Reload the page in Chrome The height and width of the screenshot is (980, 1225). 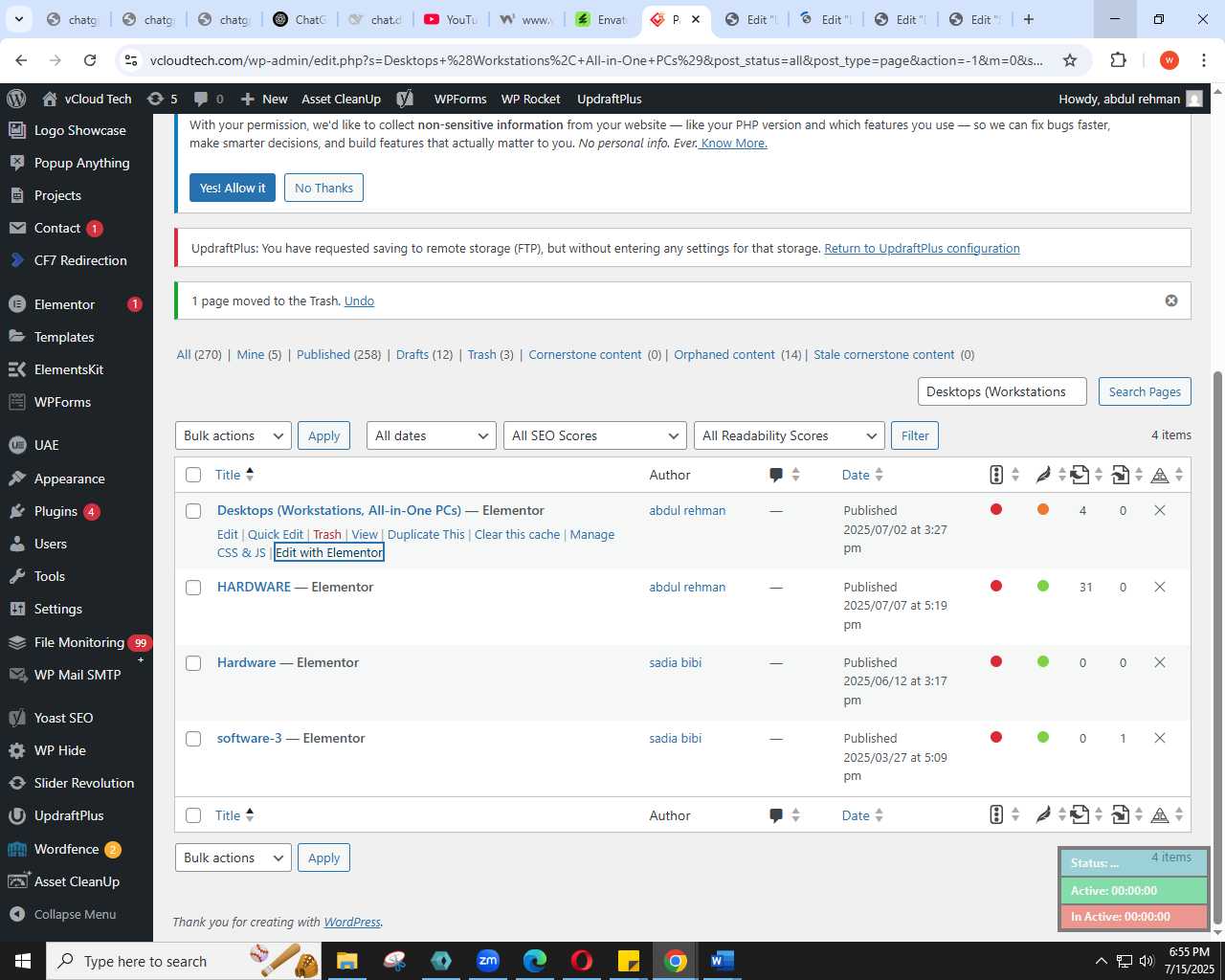tap(90, 60)
